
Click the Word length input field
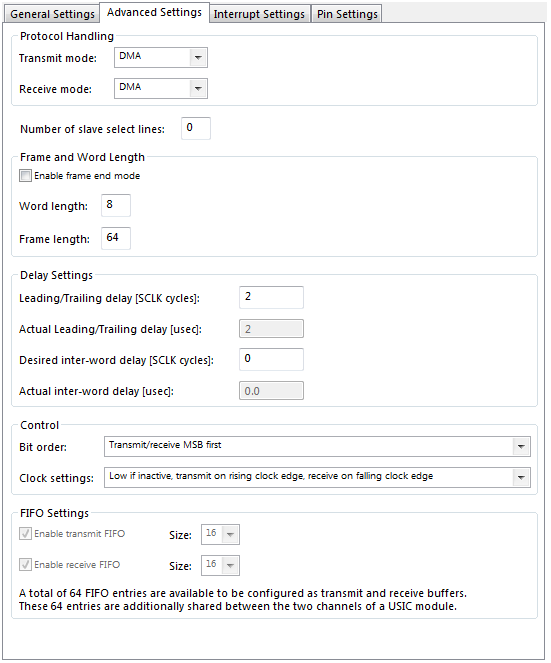pos(116,205)
